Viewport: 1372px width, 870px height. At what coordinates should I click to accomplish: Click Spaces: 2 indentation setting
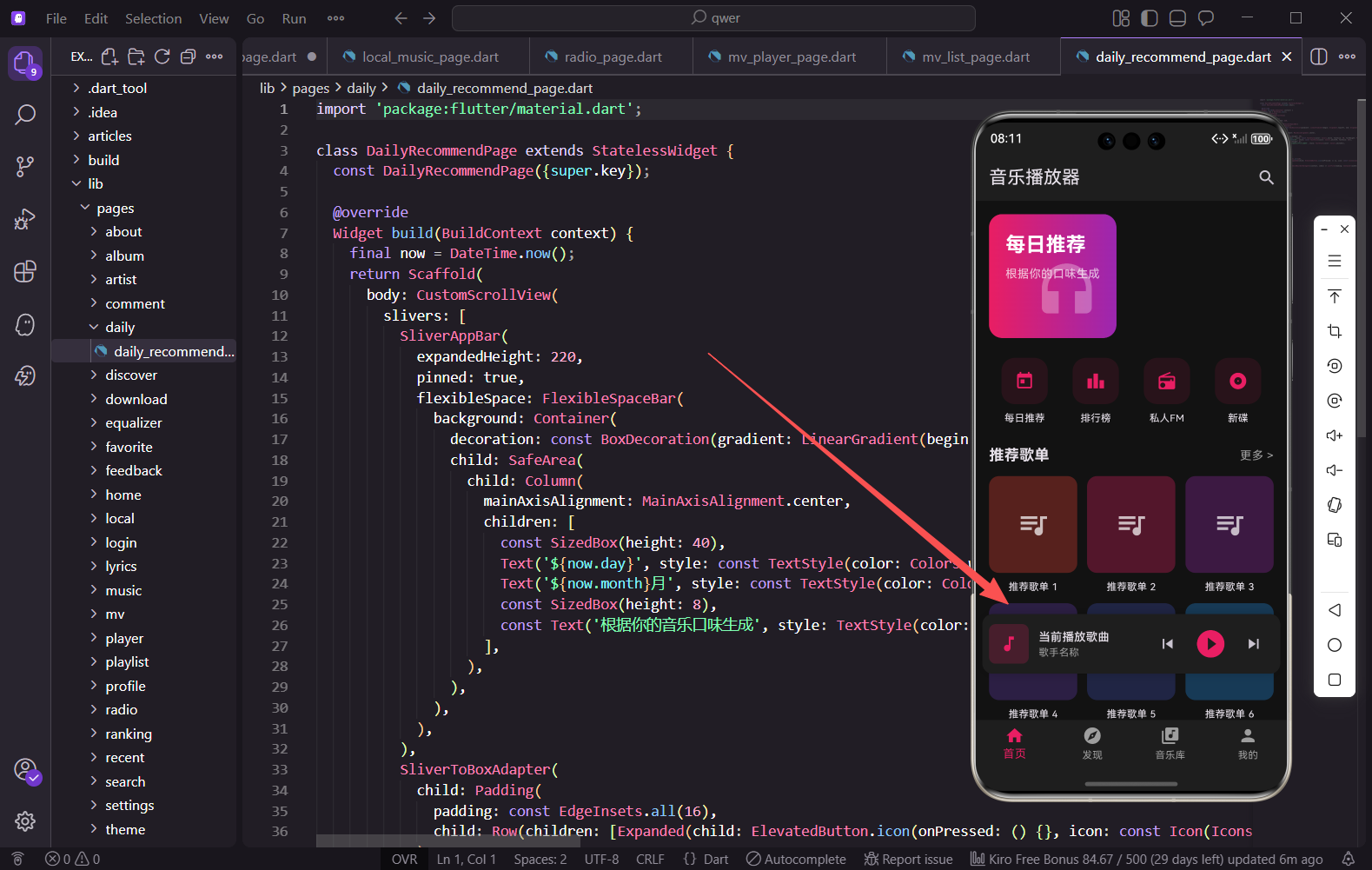coord(540,859)
